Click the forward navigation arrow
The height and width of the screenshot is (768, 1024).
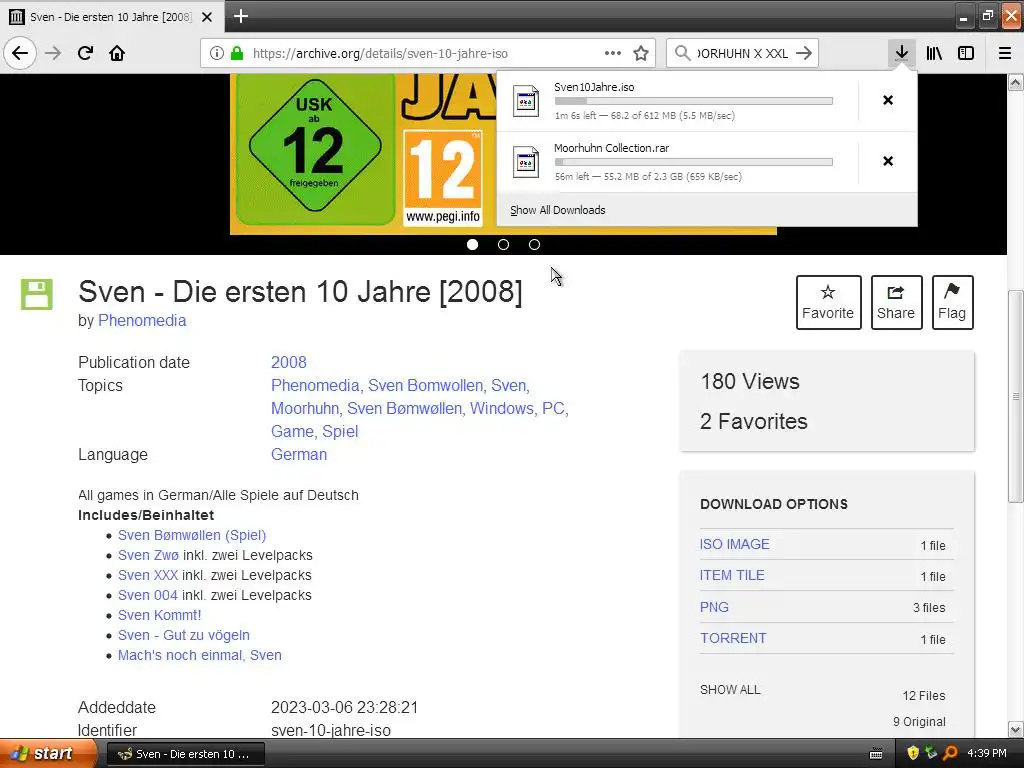pos(53,53)
